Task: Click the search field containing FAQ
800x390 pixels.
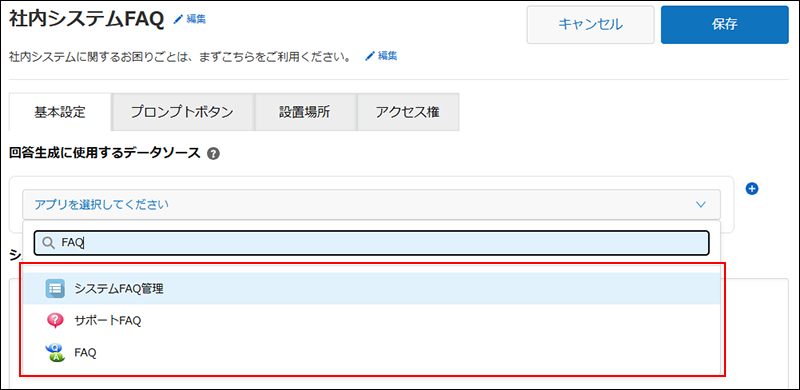Action: click(371, 243)
